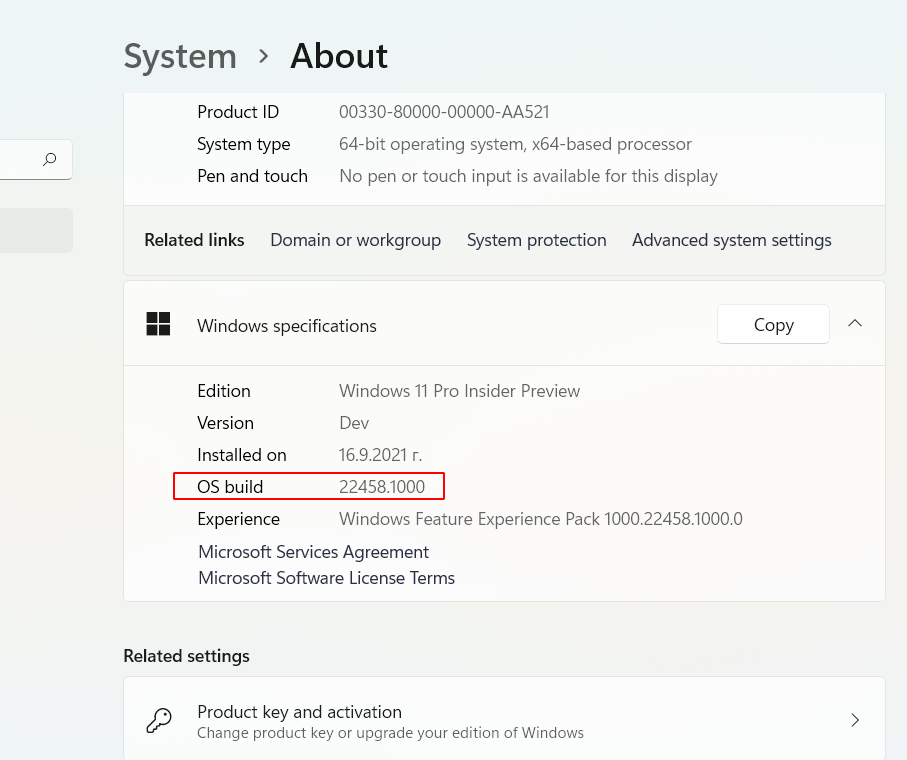Click the Installed on label

tap(242, 455)
